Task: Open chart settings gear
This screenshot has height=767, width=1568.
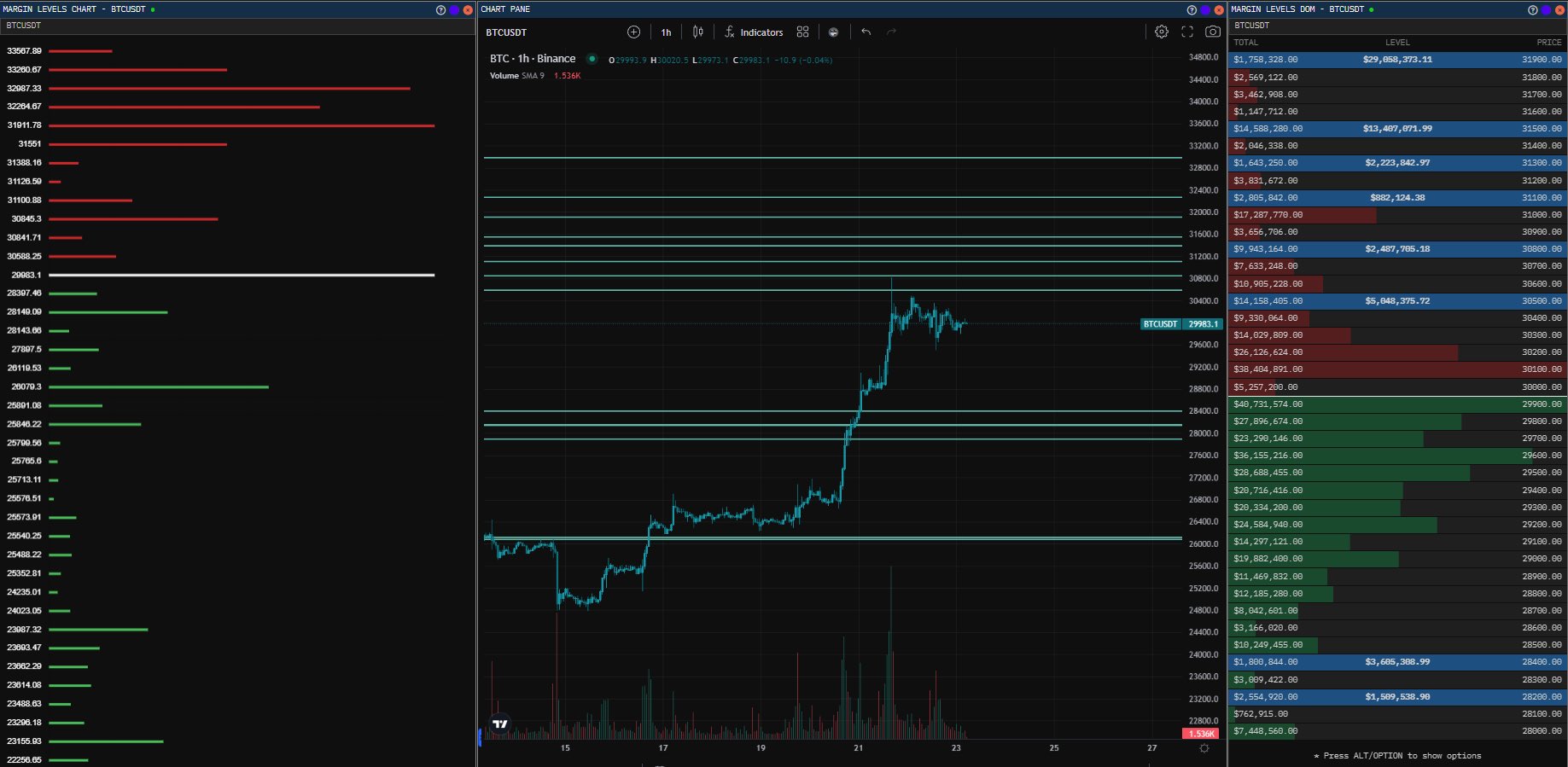Action: point(1162,32)
